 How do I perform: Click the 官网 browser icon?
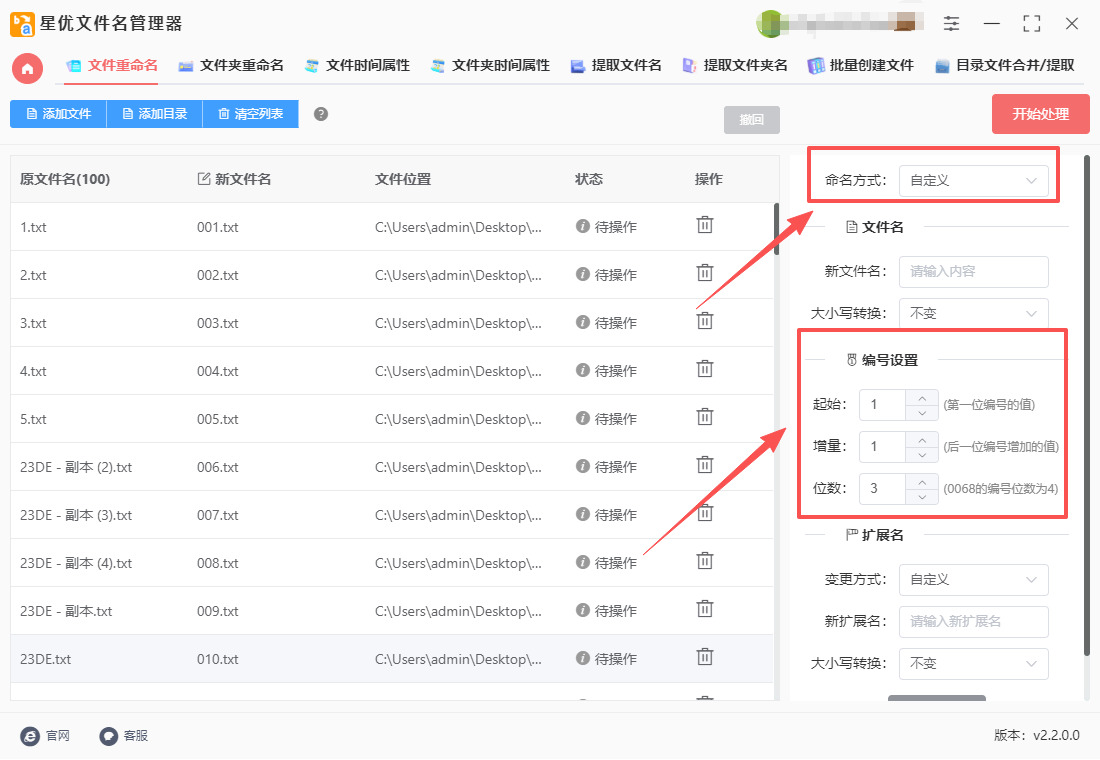(30, 736)
